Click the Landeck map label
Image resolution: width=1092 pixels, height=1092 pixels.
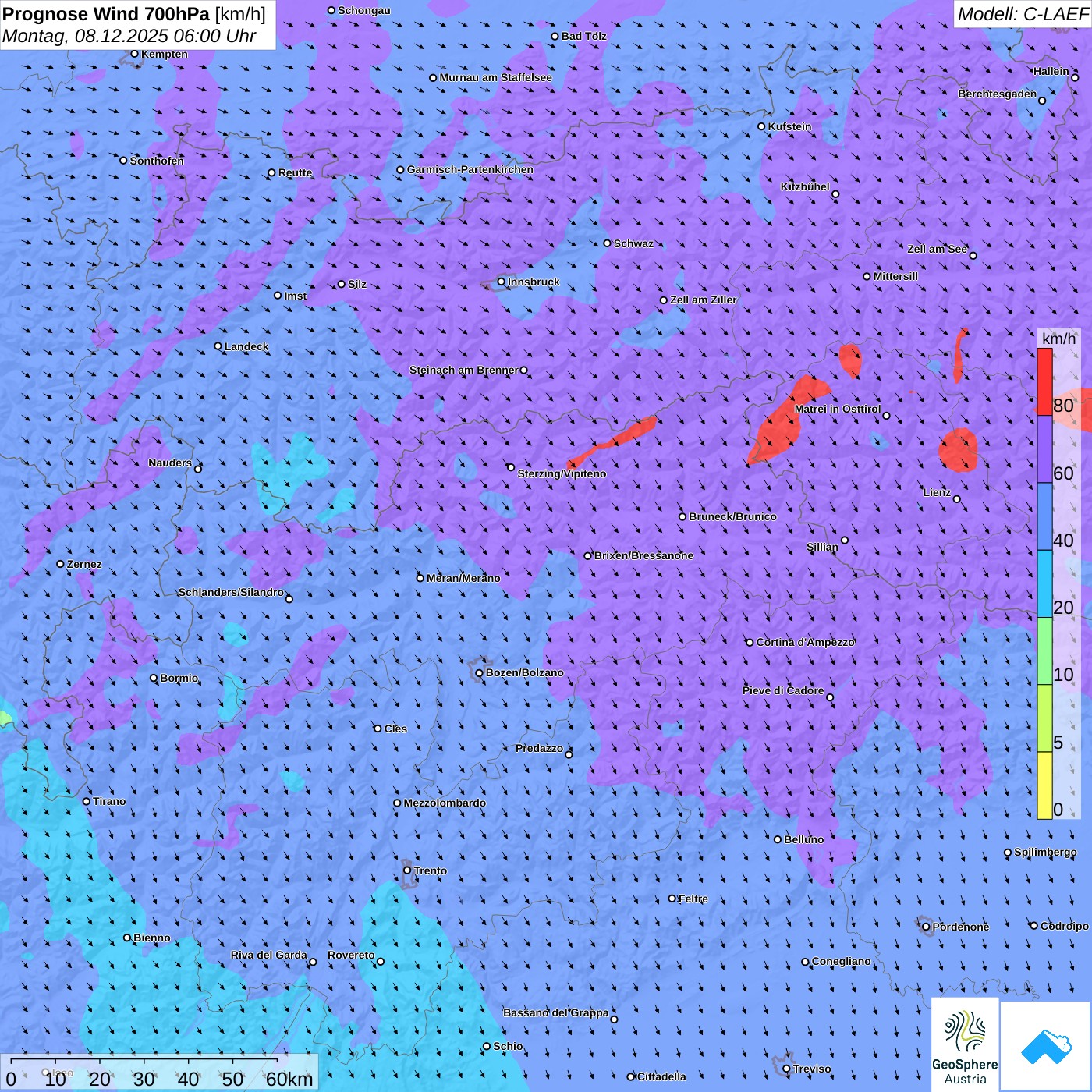(x=246, y=346)
